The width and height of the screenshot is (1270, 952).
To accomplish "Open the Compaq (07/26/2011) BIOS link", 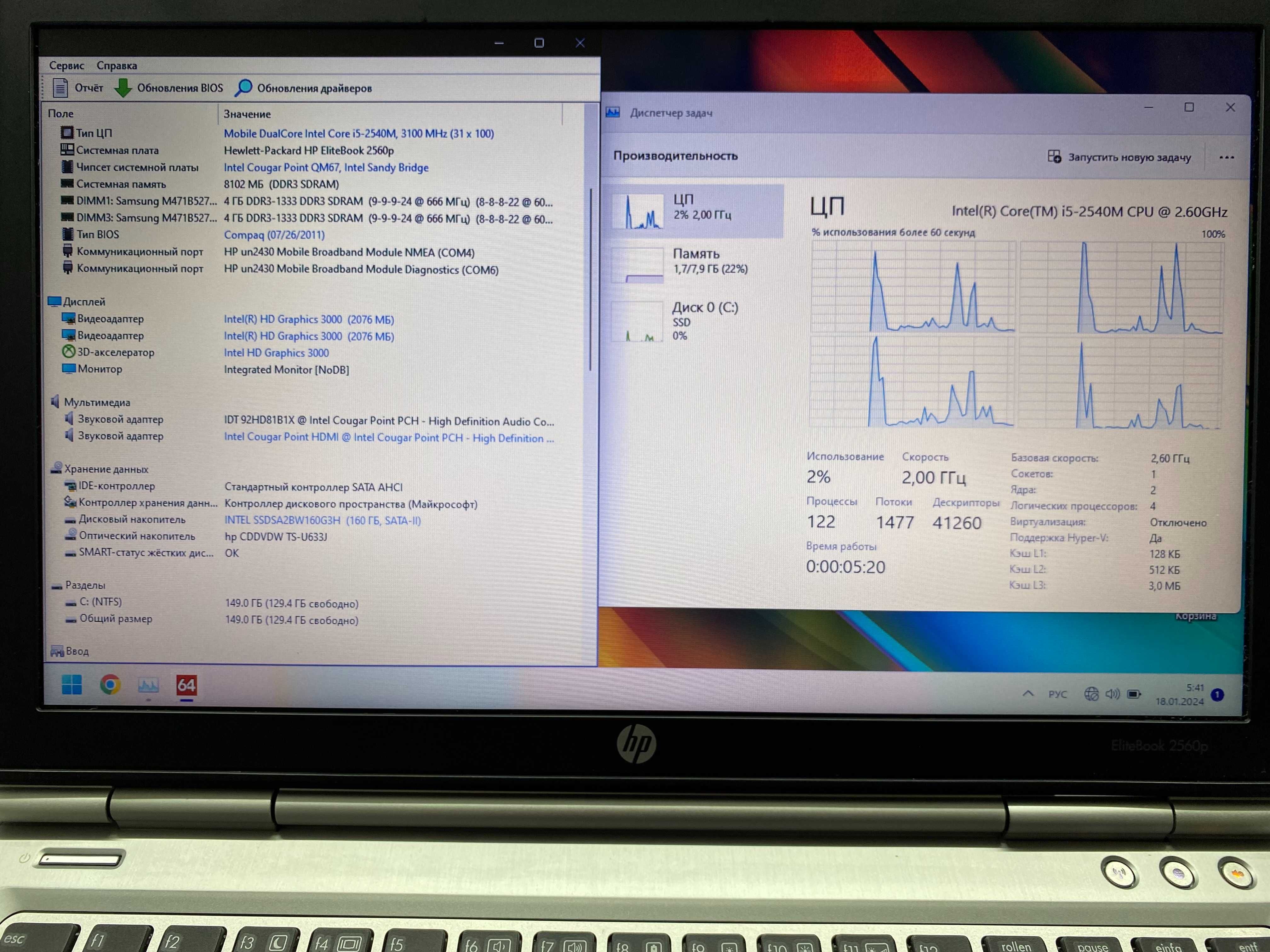I will click(274, 235).
